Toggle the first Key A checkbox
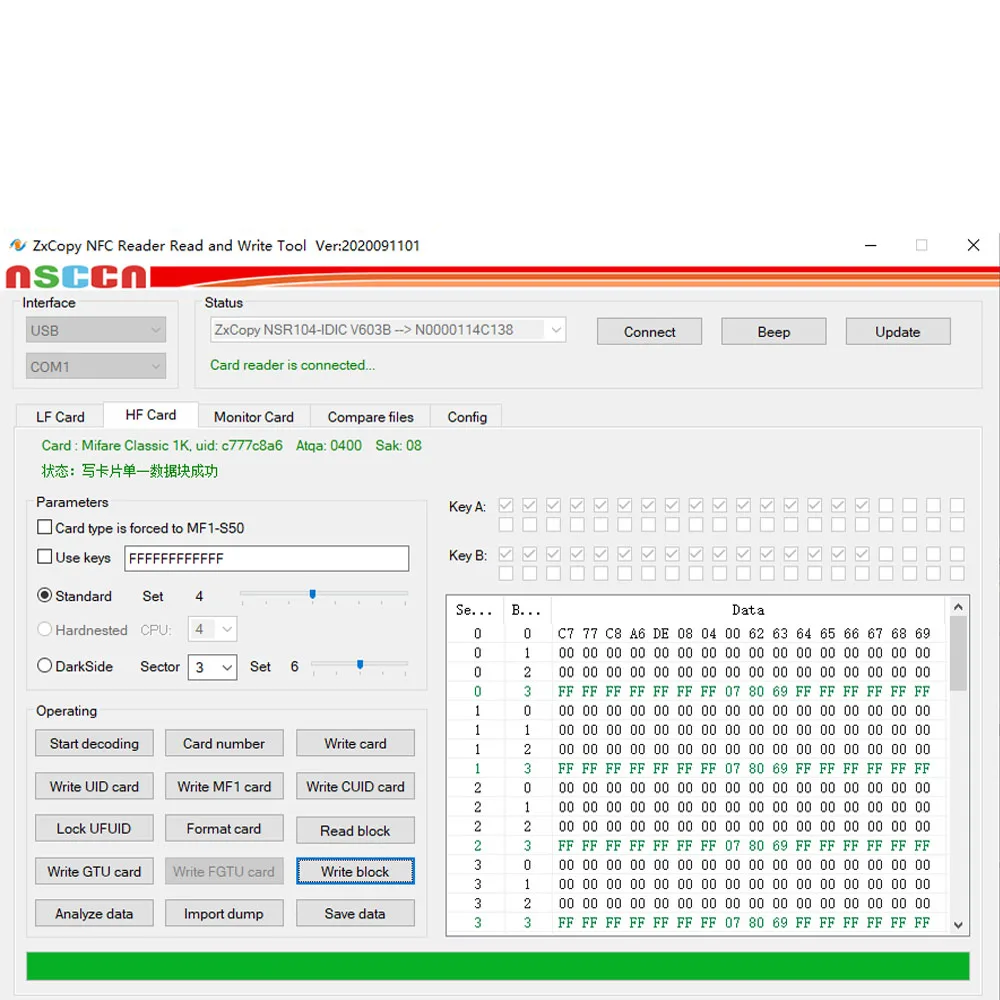Screen dimensions: 1000x1000 click(506, 505)
